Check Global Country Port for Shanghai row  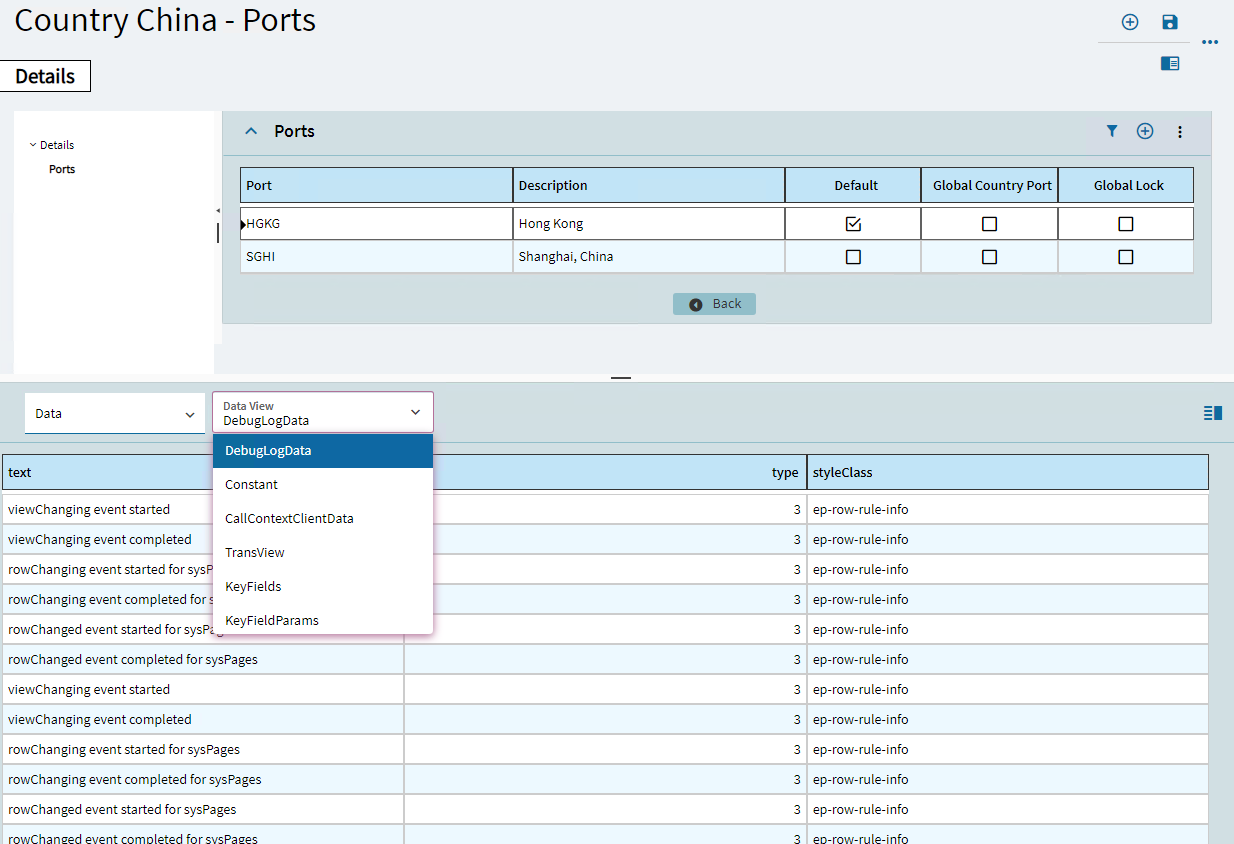click(x=989, y=257)
